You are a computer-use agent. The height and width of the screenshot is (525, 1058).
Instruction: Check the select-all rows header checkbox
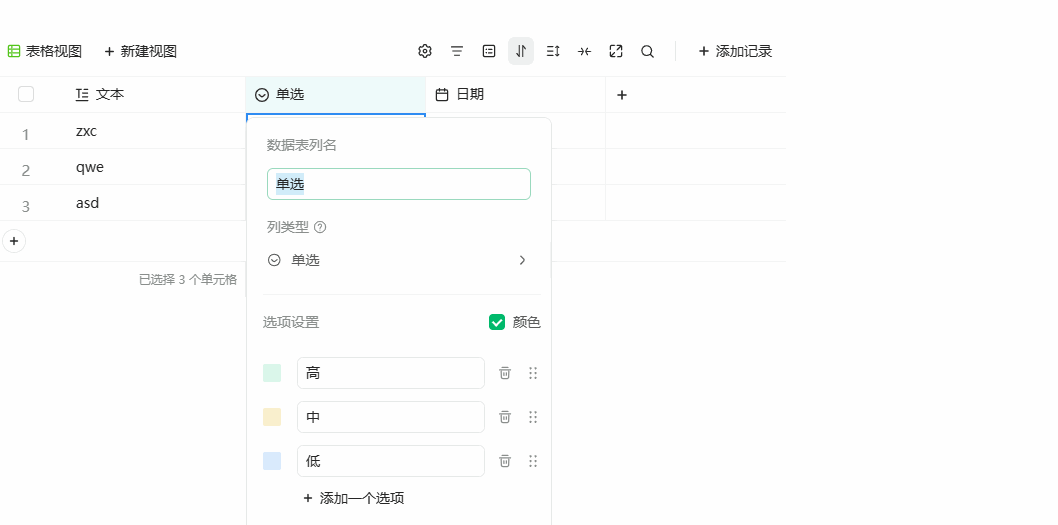pyautogui.click(x=26, y=94)
